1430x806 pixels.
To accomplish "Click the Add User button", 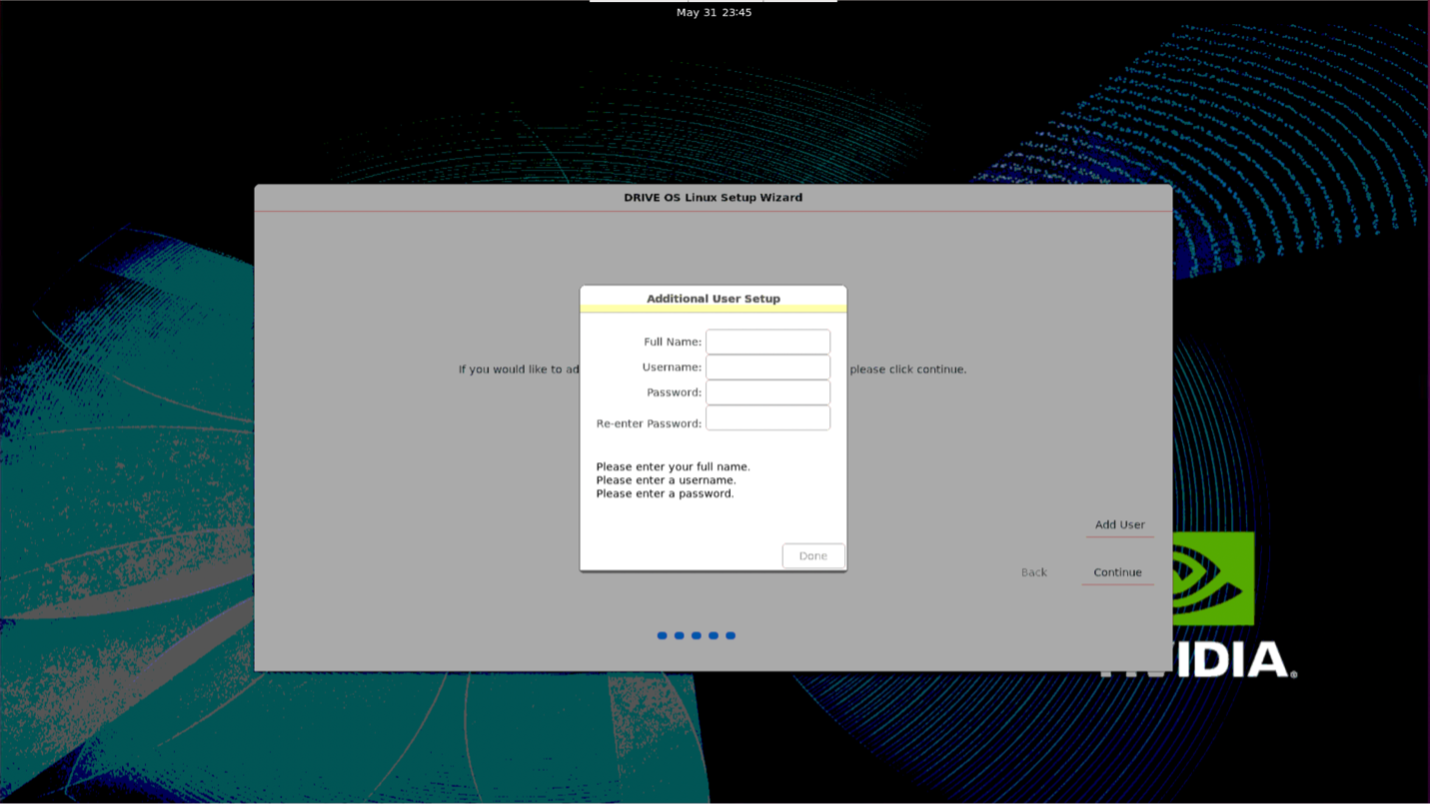I will 1120,525.
